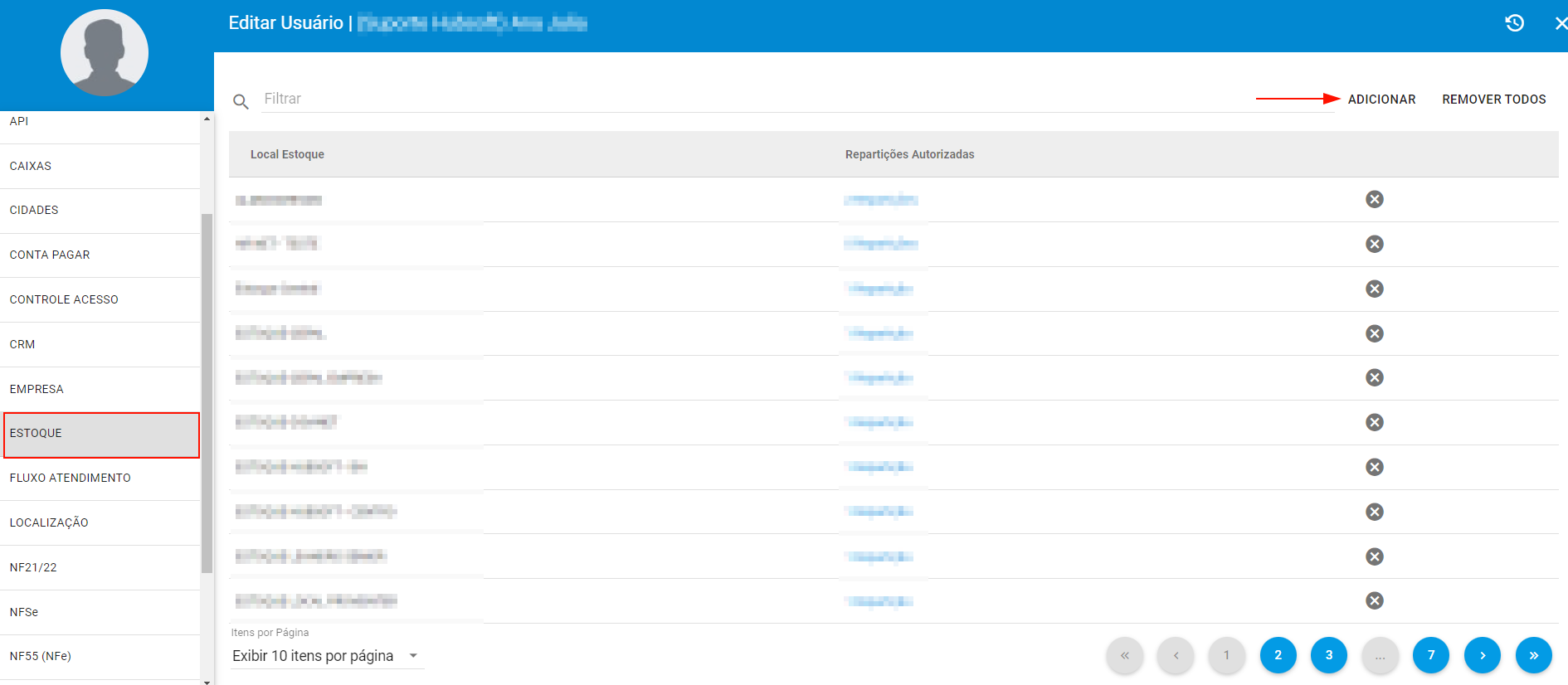Remove the fifth stock location row
The width and height of the screenshot is (1568, 685).
[x=1375, y=377]
